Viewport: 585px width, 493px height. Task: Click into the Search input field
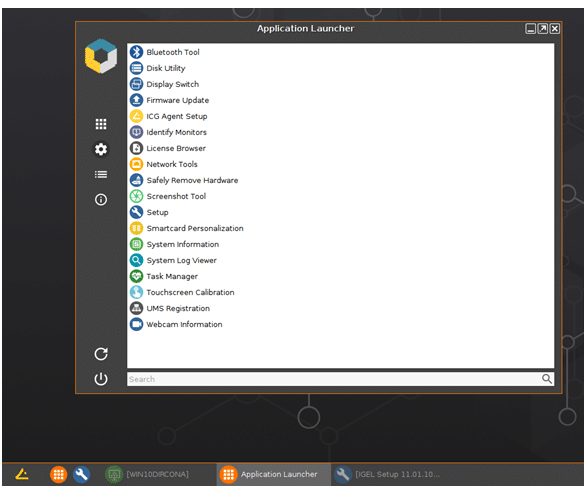(340, 379)
